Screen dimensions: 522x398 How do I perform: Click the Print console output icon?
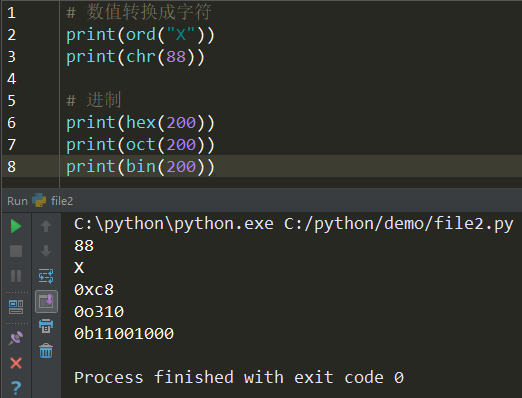pyautogui.click(x=46, y=326)
